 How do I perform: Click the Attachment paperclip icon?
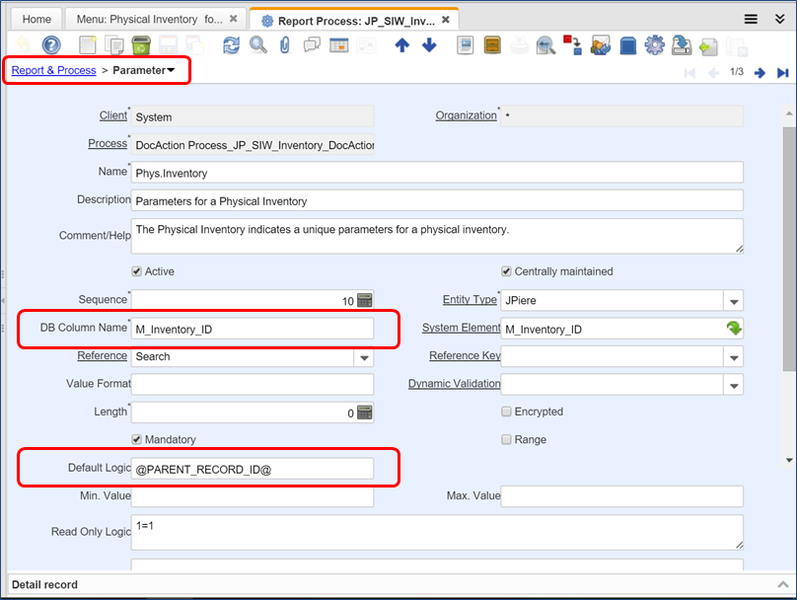285,45
